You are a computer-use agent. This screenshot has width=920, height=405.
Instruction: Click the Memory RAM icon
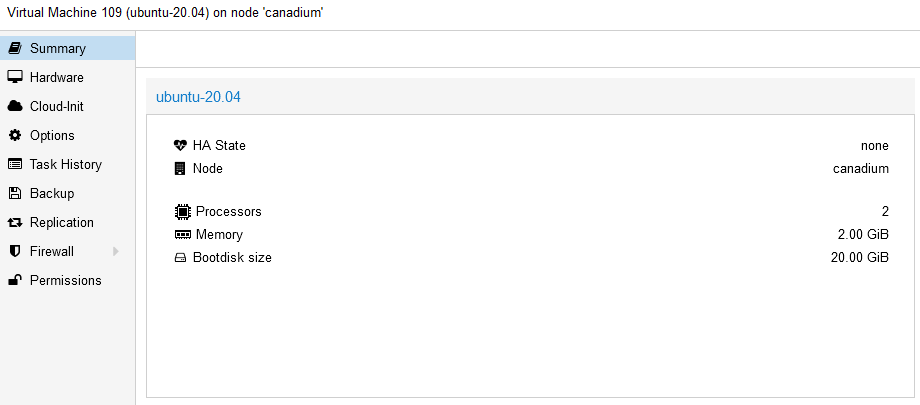[x=182, y=234]
